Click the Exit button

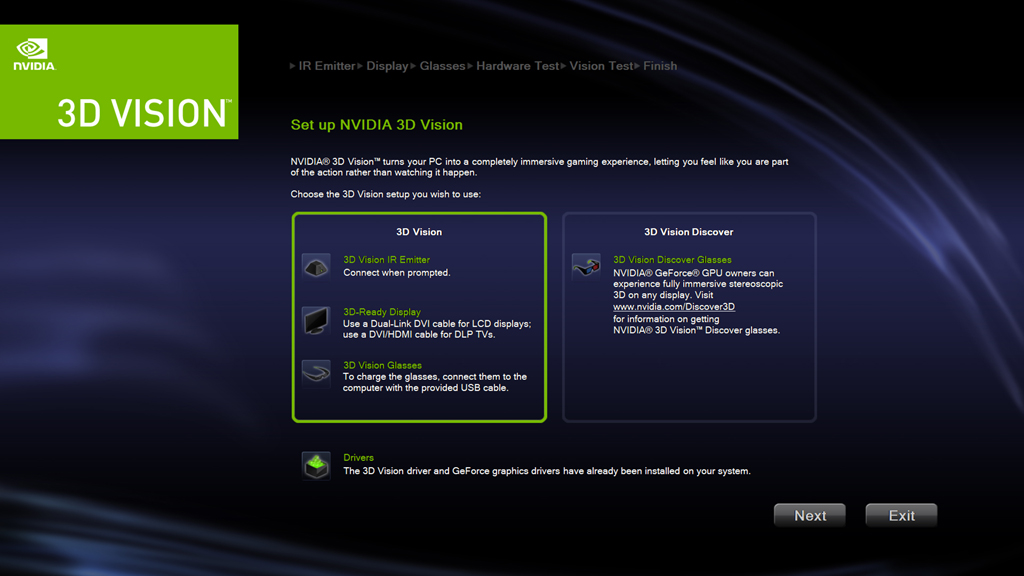click(x=901, y=515)
